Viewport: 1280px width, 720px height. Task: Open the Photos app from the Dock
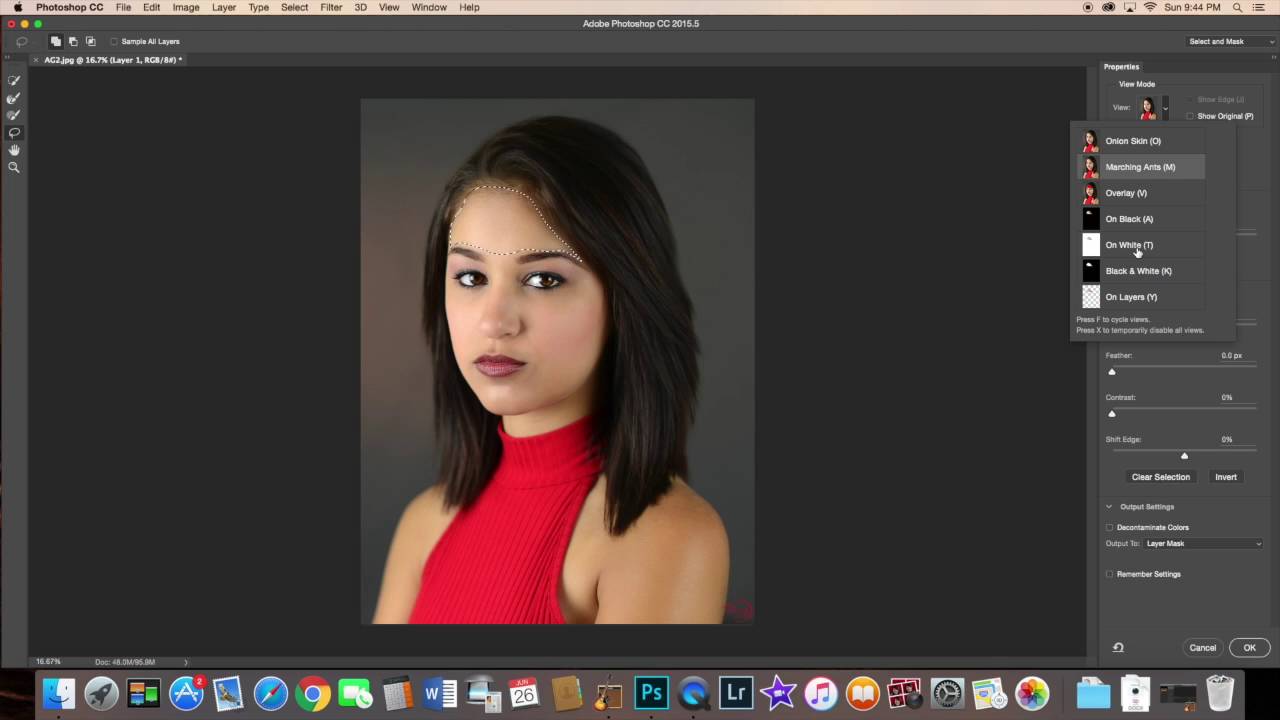[x=1032, y=693]
